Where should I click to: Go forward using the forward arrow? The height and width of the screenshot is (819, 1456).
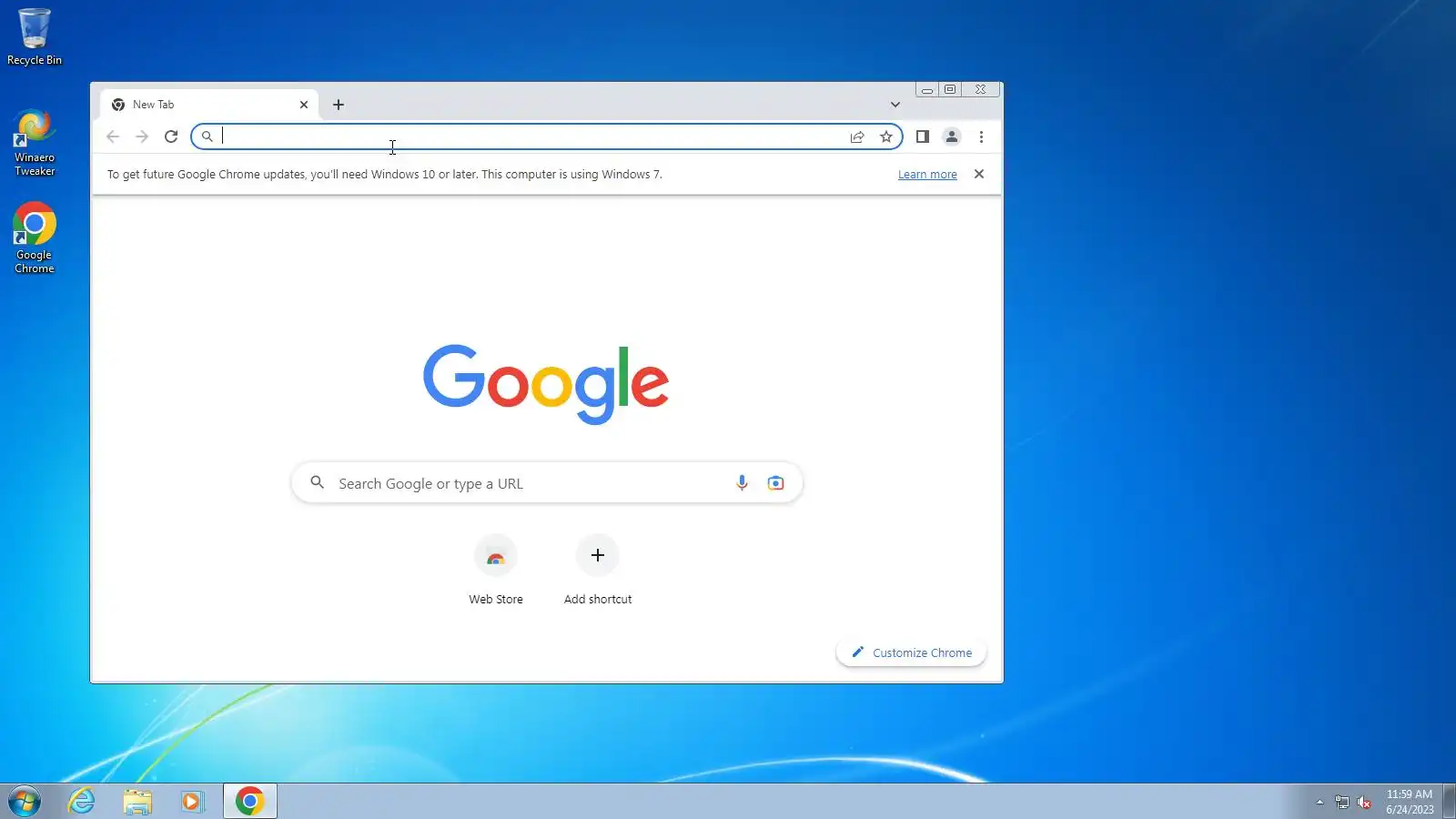pos(142,136)
